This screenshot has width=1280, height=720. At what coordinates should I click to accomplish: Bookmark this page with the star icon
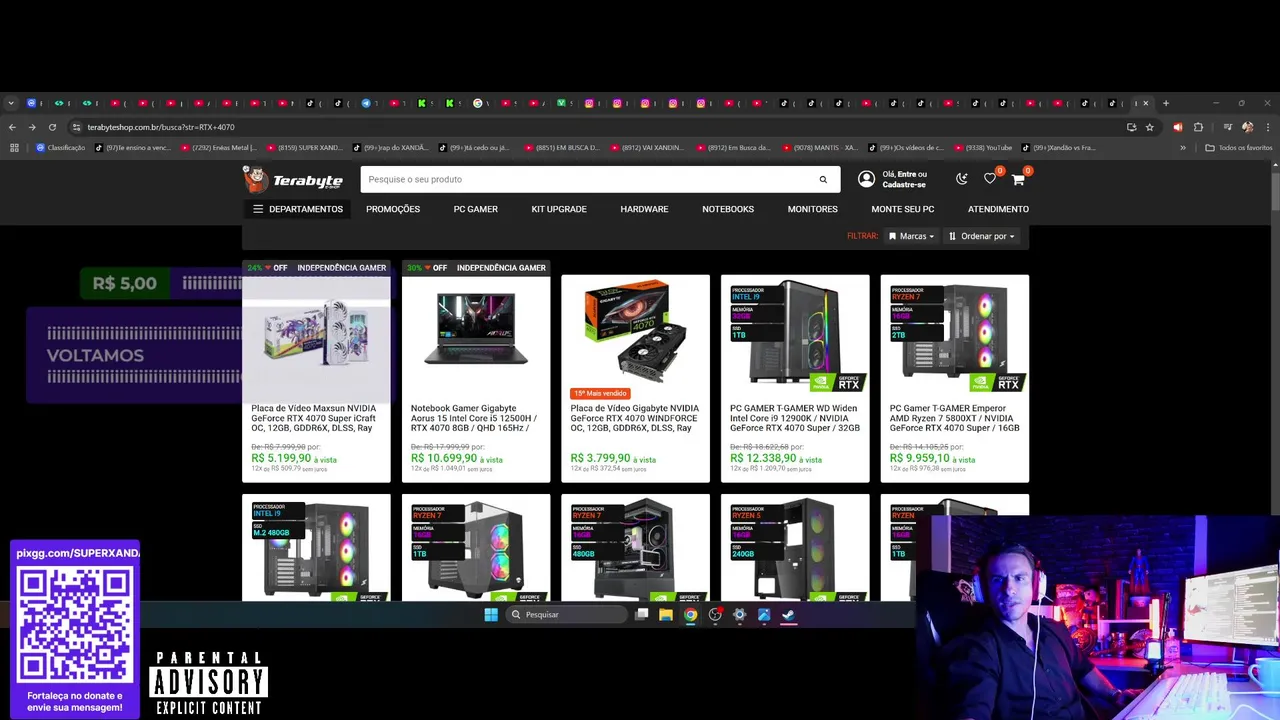(x=1150, y=127)
